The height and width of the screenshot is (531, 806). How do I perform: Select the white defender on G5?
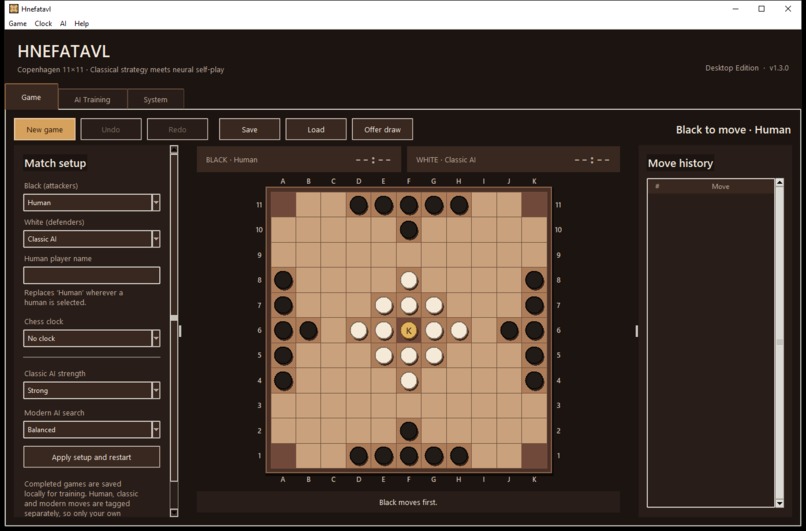(434, 356)
